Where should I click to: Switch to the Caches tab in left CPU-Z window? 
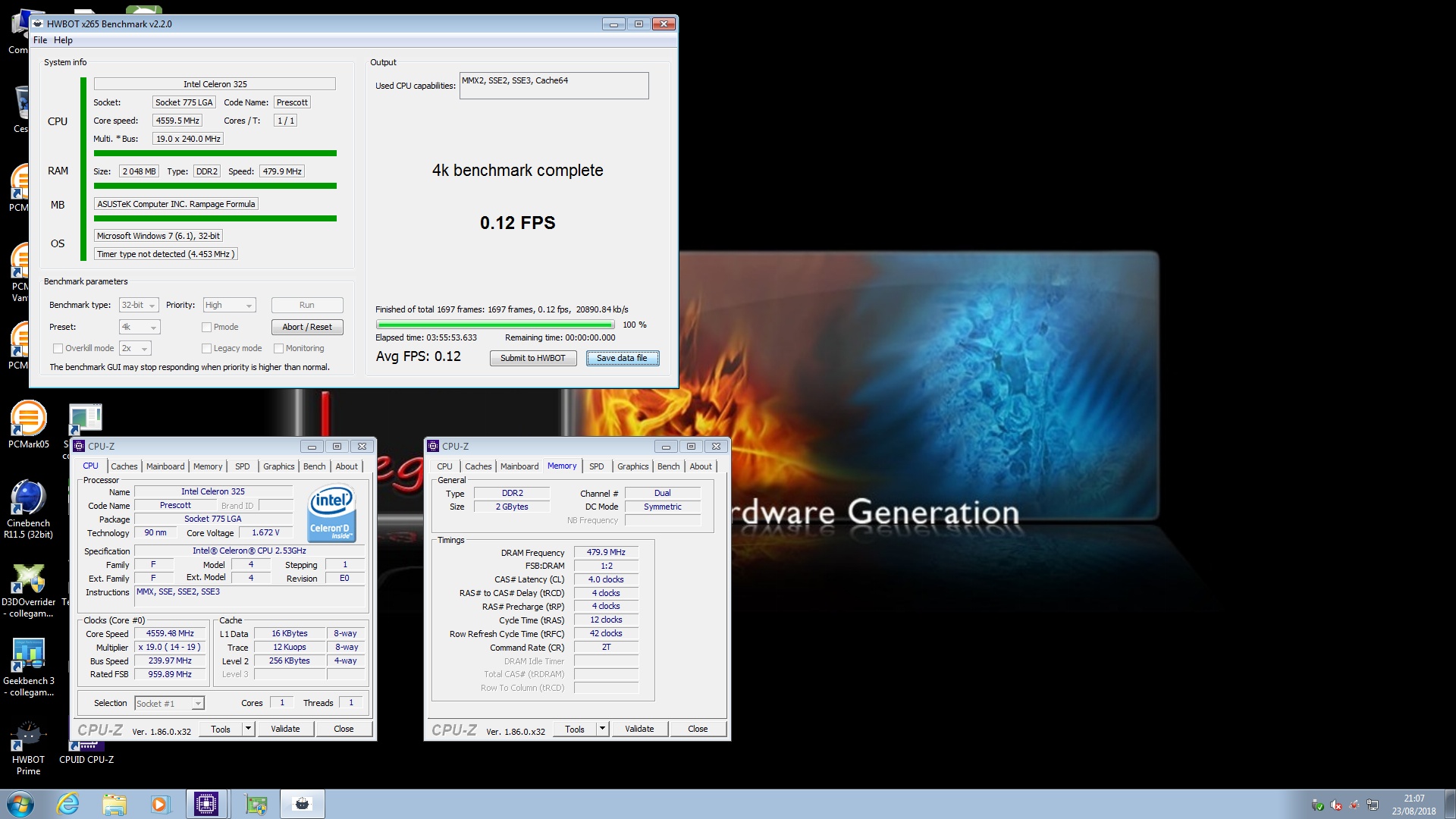(124, 466)
